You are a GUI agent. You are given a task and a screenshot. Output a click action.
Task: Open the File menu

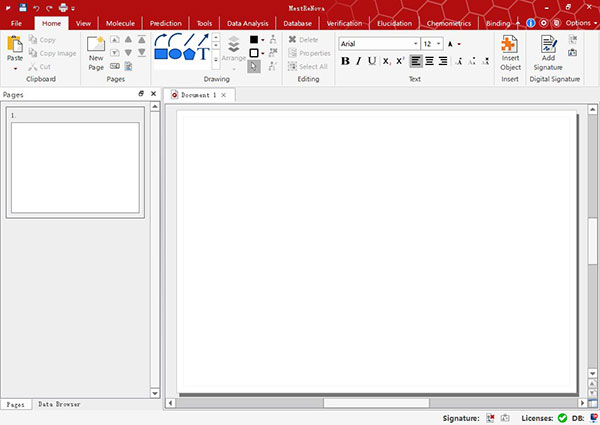[x=17, y=22]
